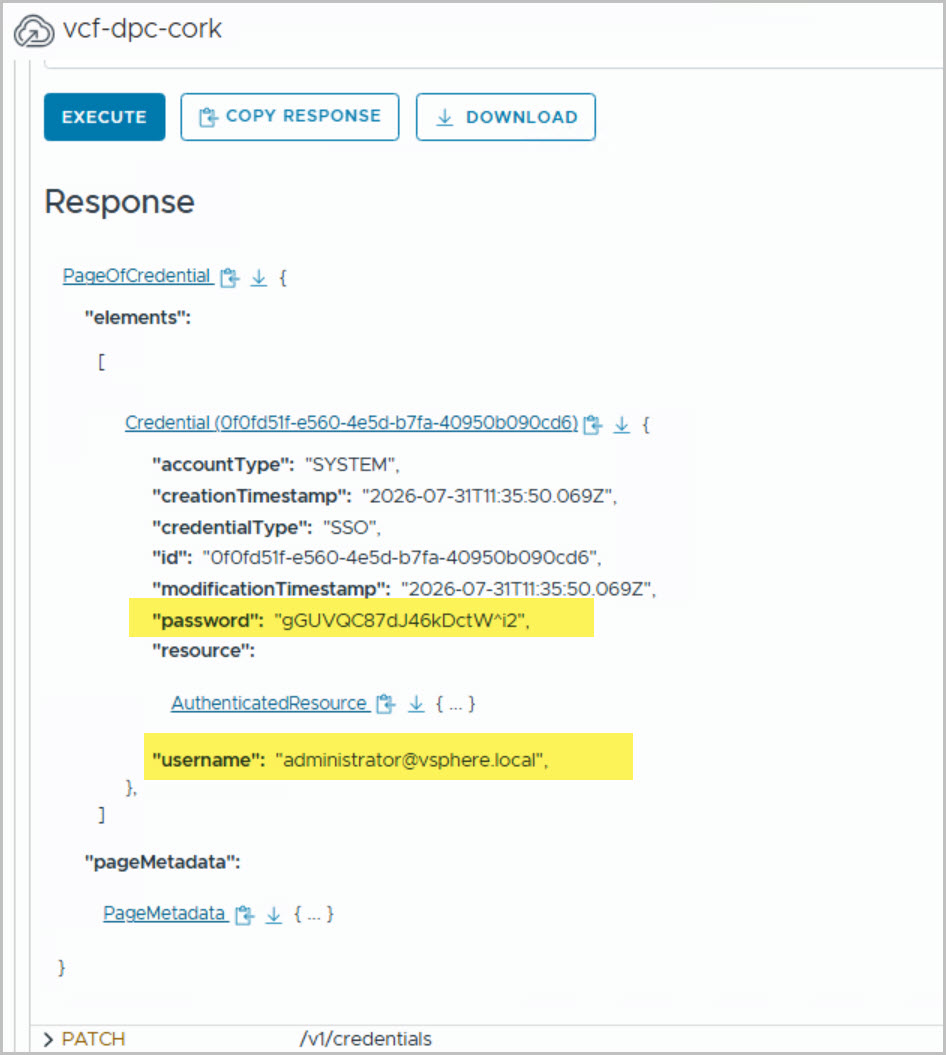Viewport: 946px width, 1055px height.
Task: Click the creationTimestamp value 2026-07-31T11:35:50.069Z
Action: click(489, 497)
